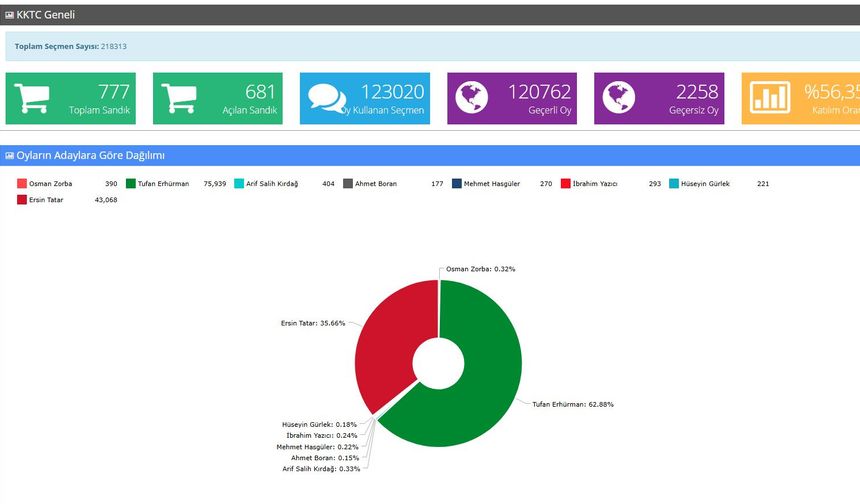Click the shopping cart icon on Toplam Sandık card

pos(34,97)
